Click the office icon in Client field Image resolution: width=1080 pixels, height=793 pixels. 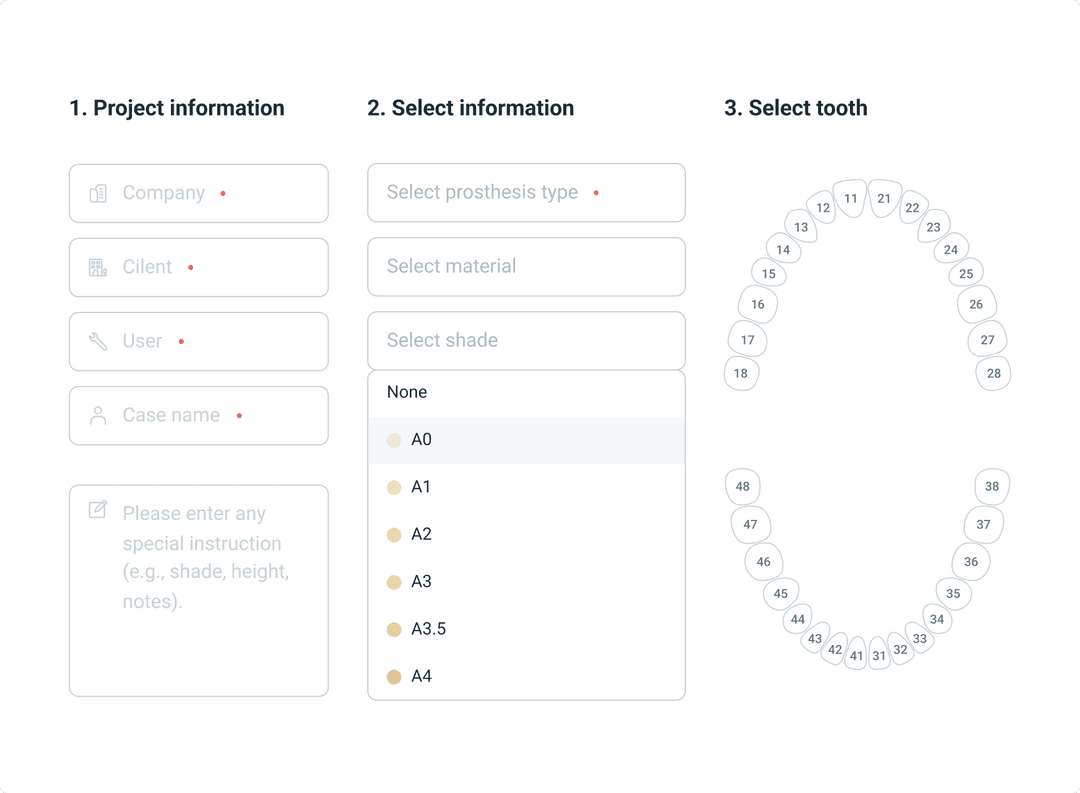tap(98, 267)
